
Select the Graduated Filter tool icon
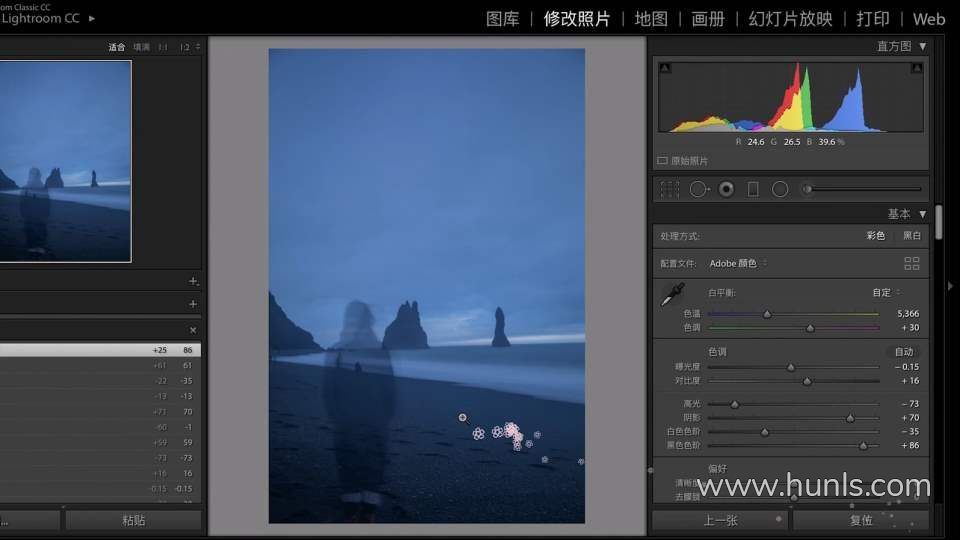click(753, 189)
